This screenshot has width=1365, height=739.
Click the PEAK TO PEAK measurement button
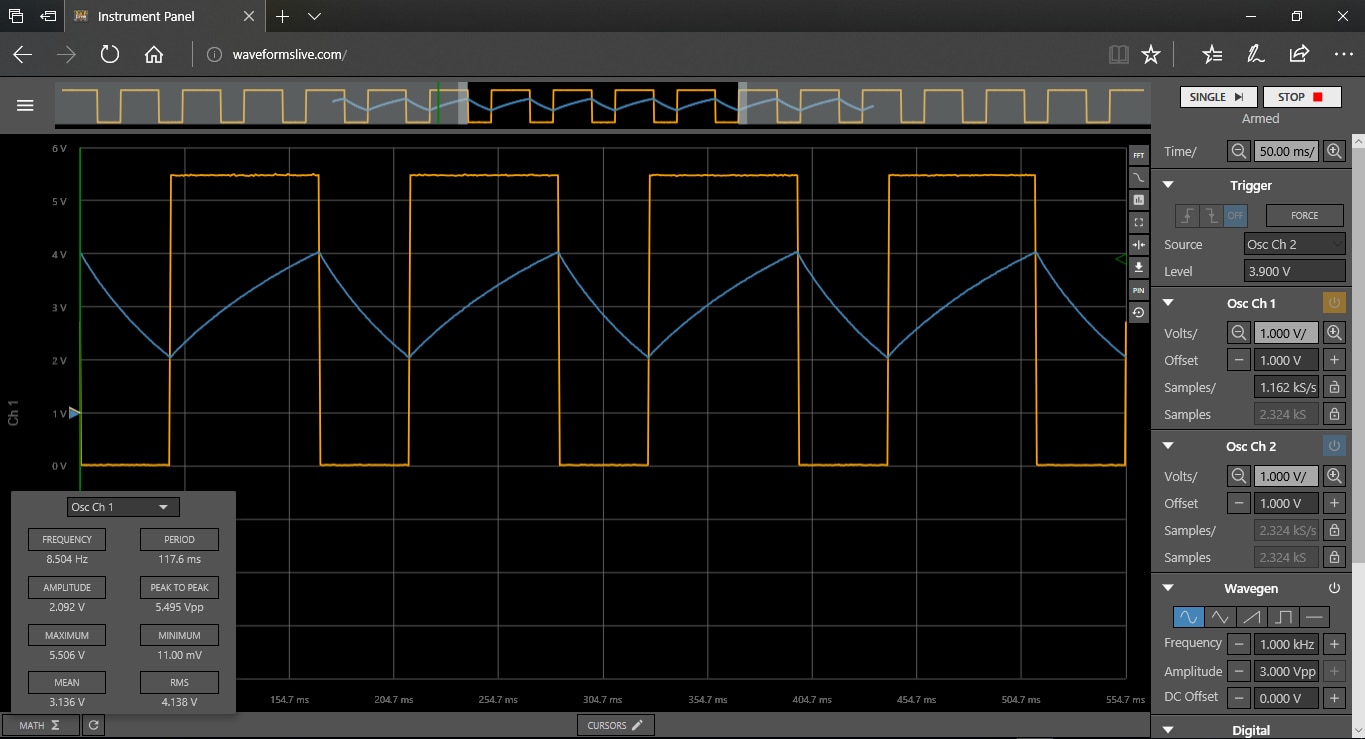[x=180, y=587]
